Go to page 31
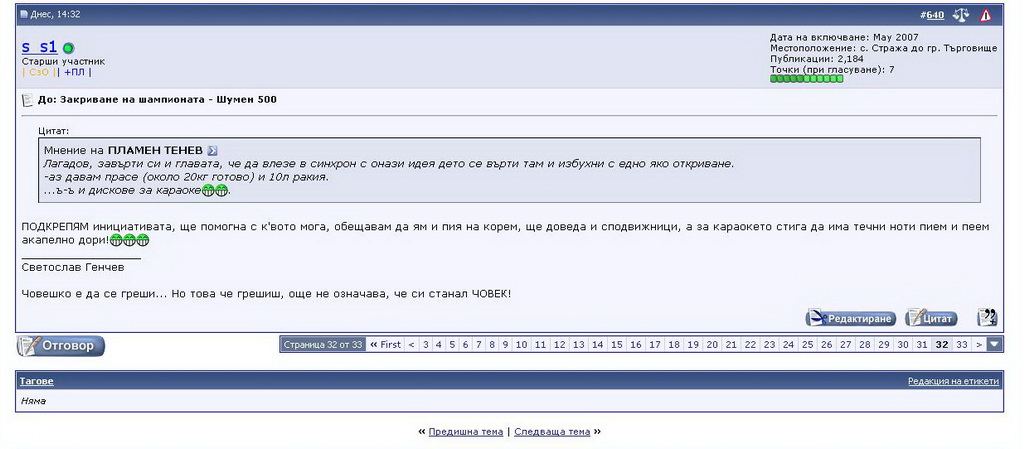This screenshot has height=449, width=1024. coord(921,345)
